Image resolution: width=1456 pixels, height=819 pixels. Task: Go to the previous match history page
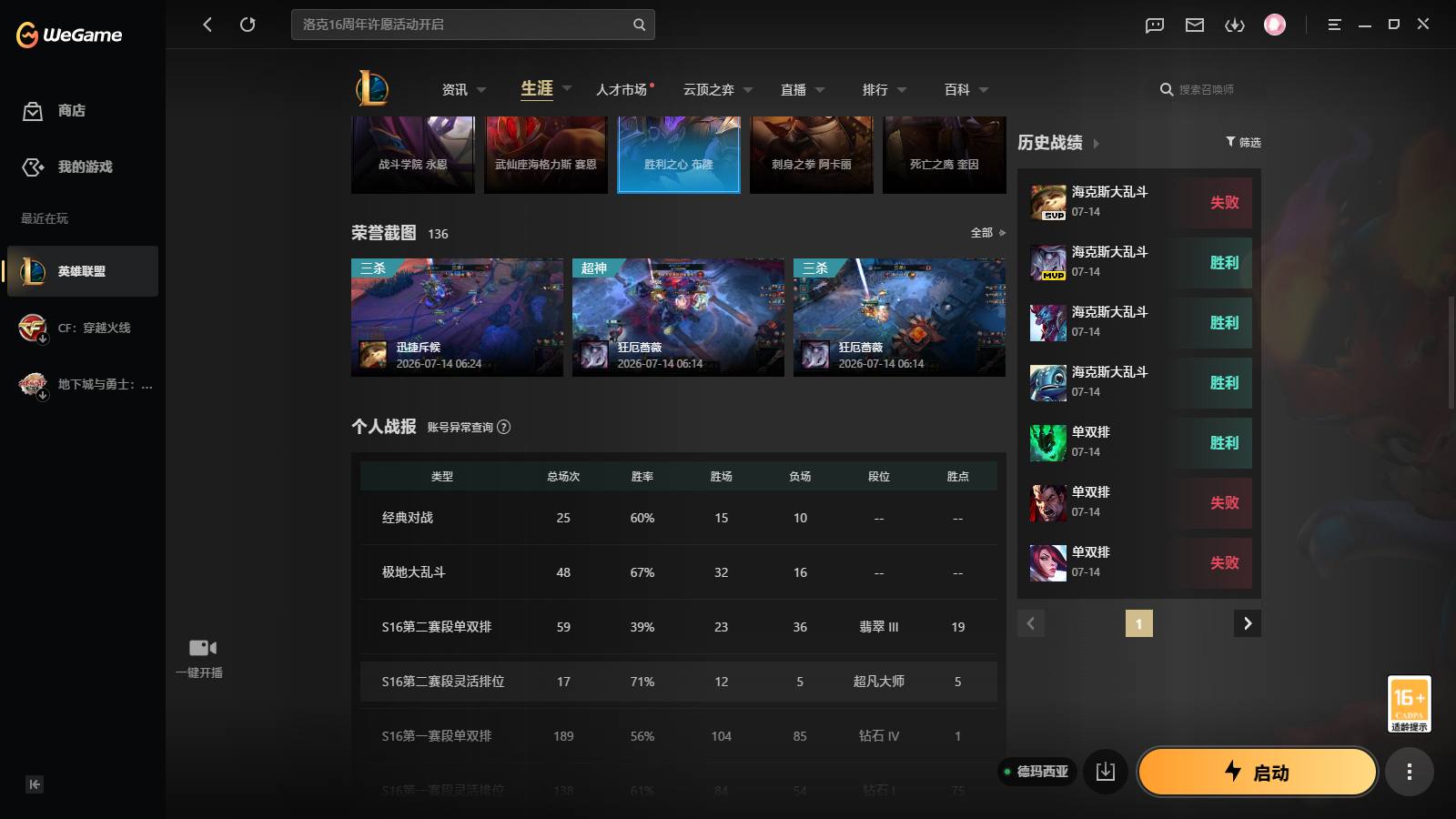[1031, 623]
